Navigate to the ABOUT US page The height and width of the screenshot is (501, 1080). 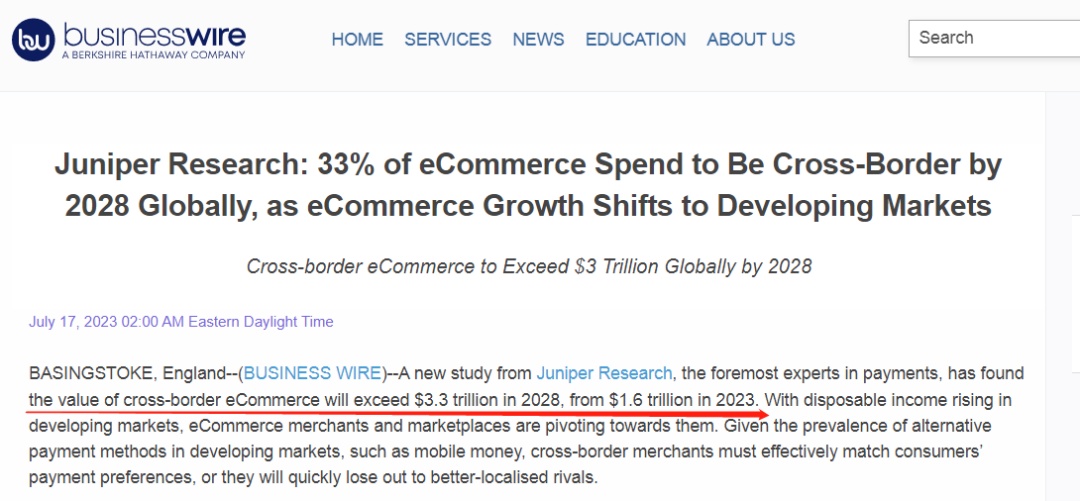tap(751, 40)
